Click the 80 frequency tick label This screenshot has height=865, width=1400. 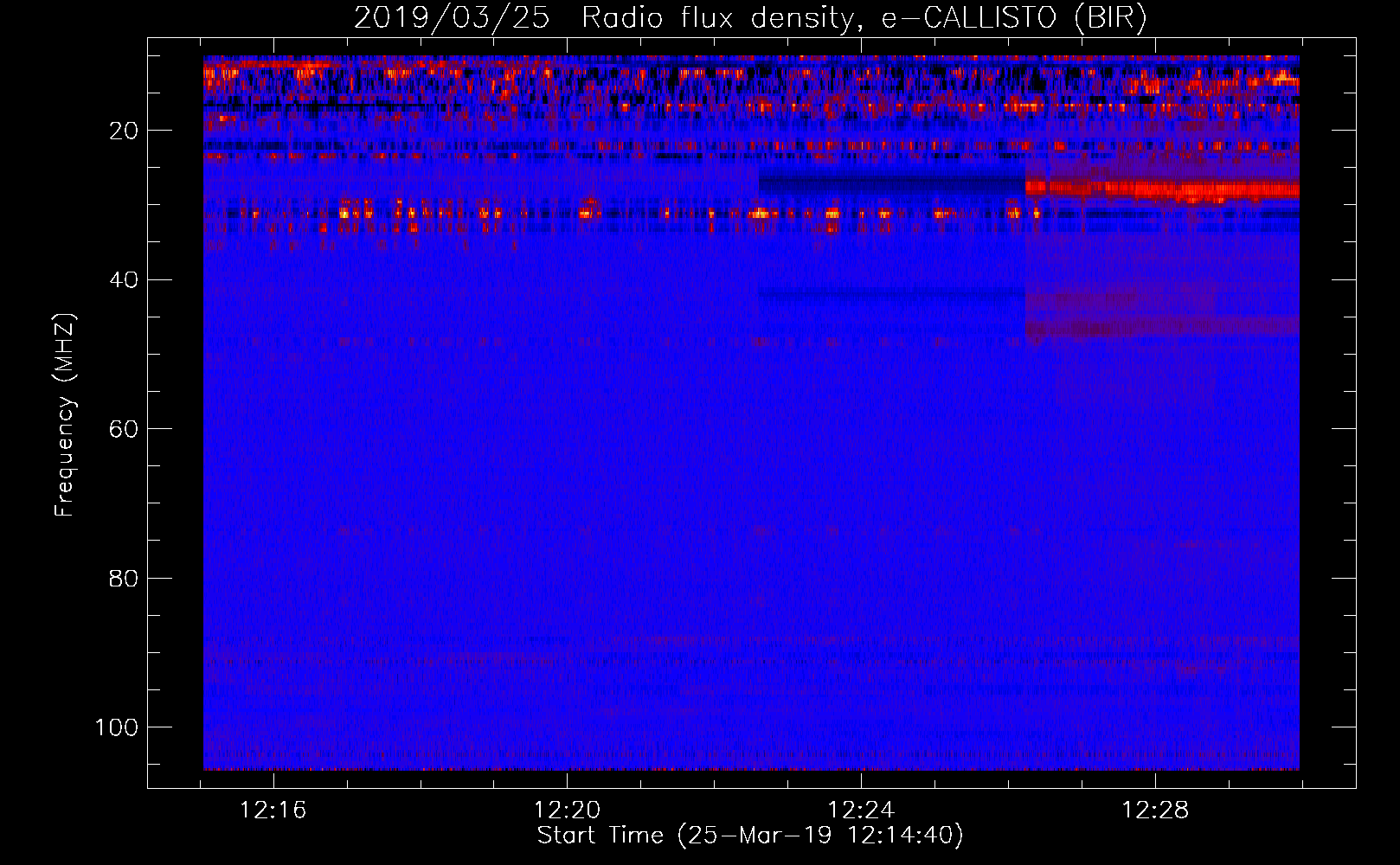pyautogui.click(x=124, y=578)
